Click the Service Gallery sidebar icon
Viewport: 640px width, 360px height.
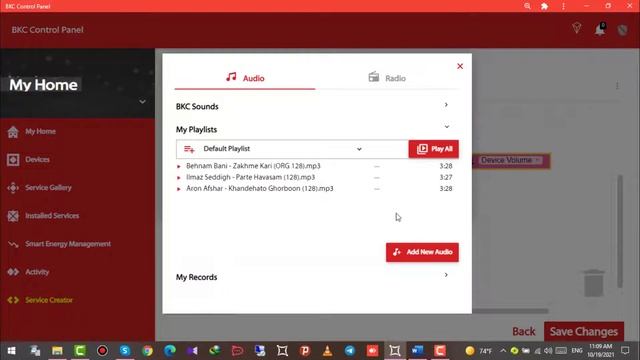13,188
